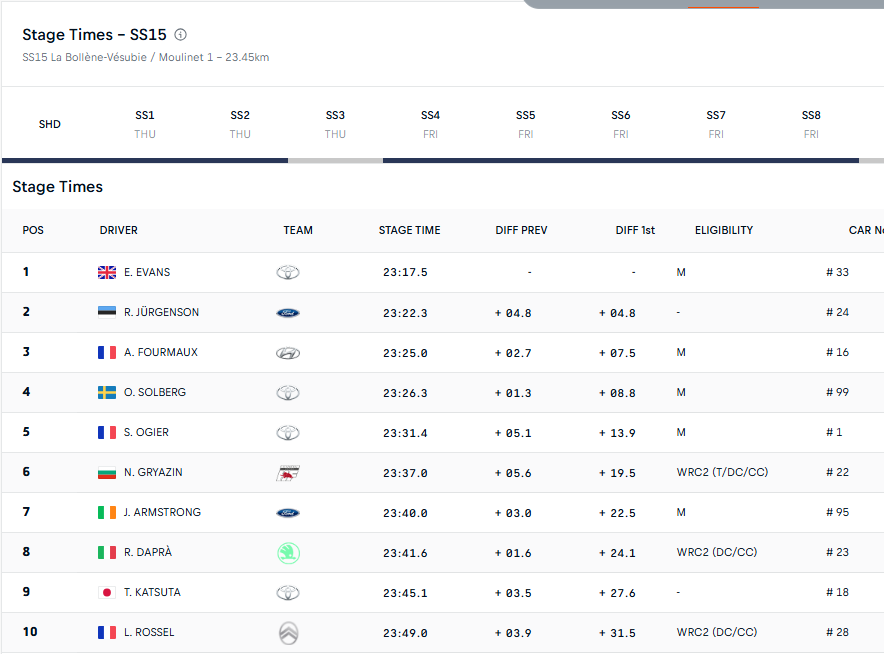
Task: Click the Irish flag beside J. Armstrong
Action: pyautogui.click(x=107, y=512)
